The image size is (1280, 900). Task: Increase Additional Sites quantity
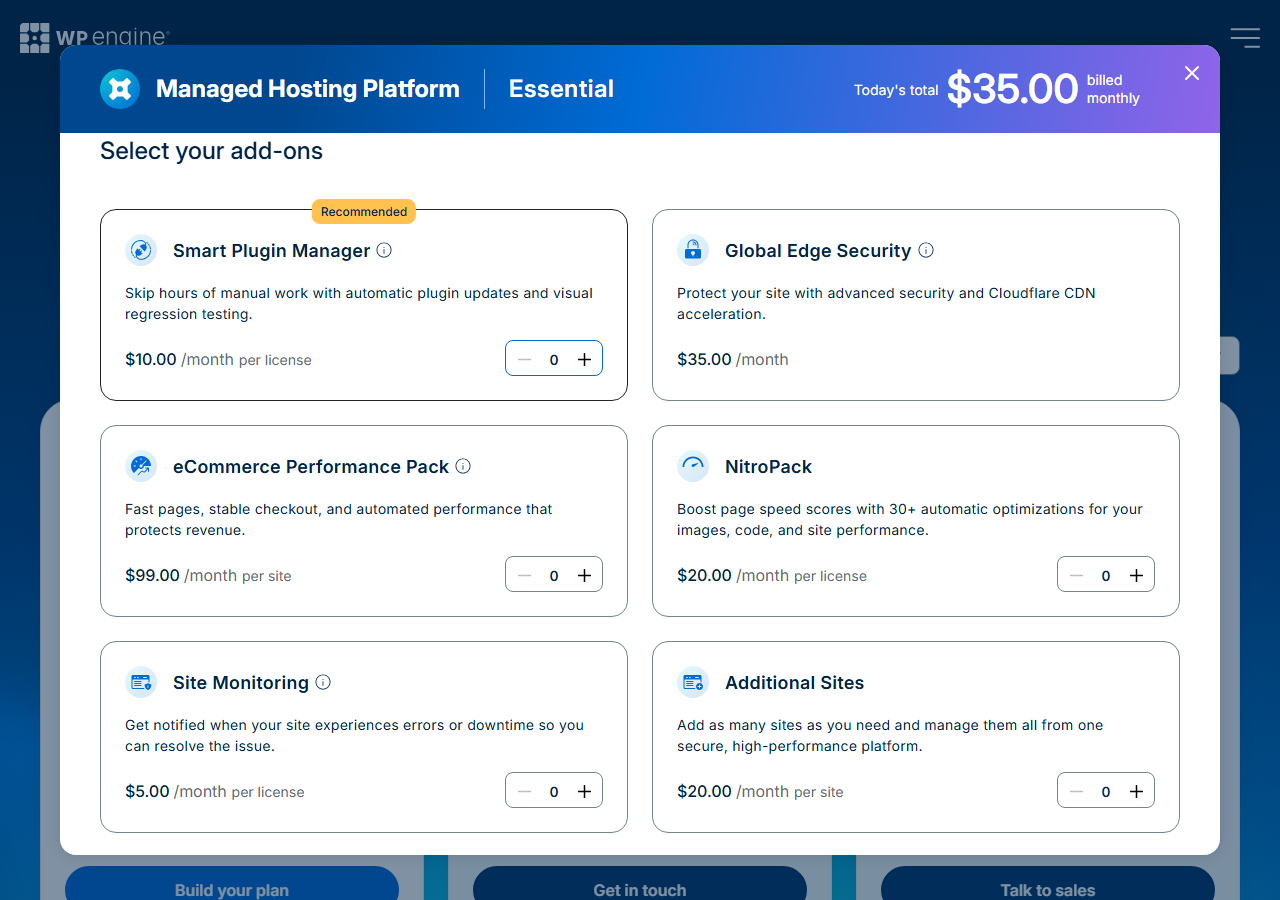pyautogui.click(x=1137, y=791)
